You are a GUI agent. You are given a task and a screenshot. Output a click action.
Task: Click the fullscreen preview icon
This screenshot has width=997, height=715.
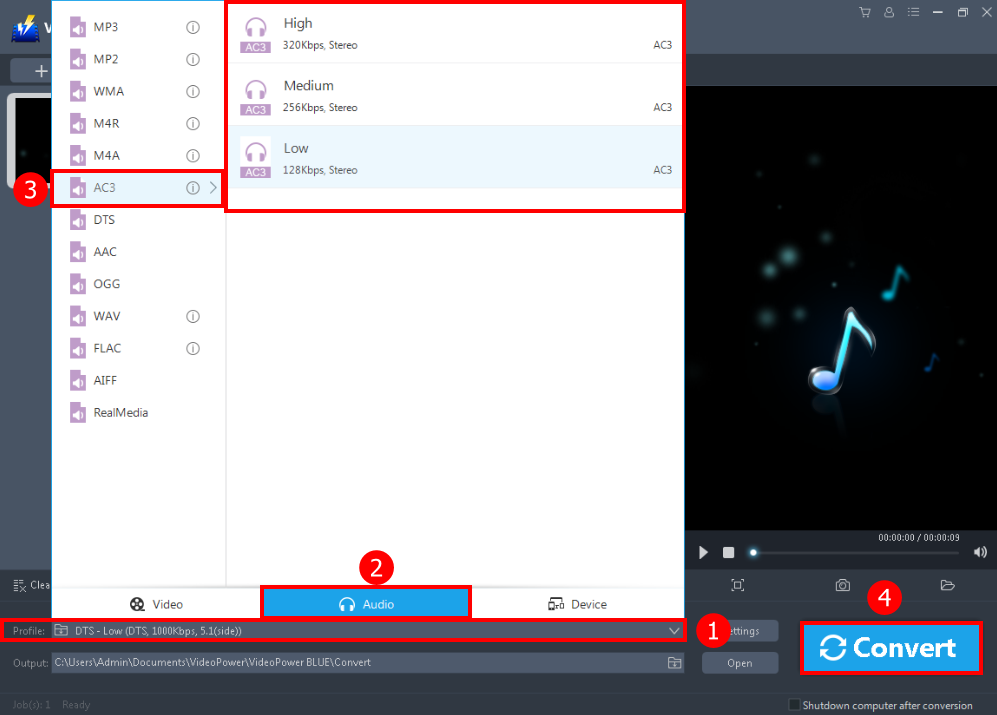click(737, 585)
